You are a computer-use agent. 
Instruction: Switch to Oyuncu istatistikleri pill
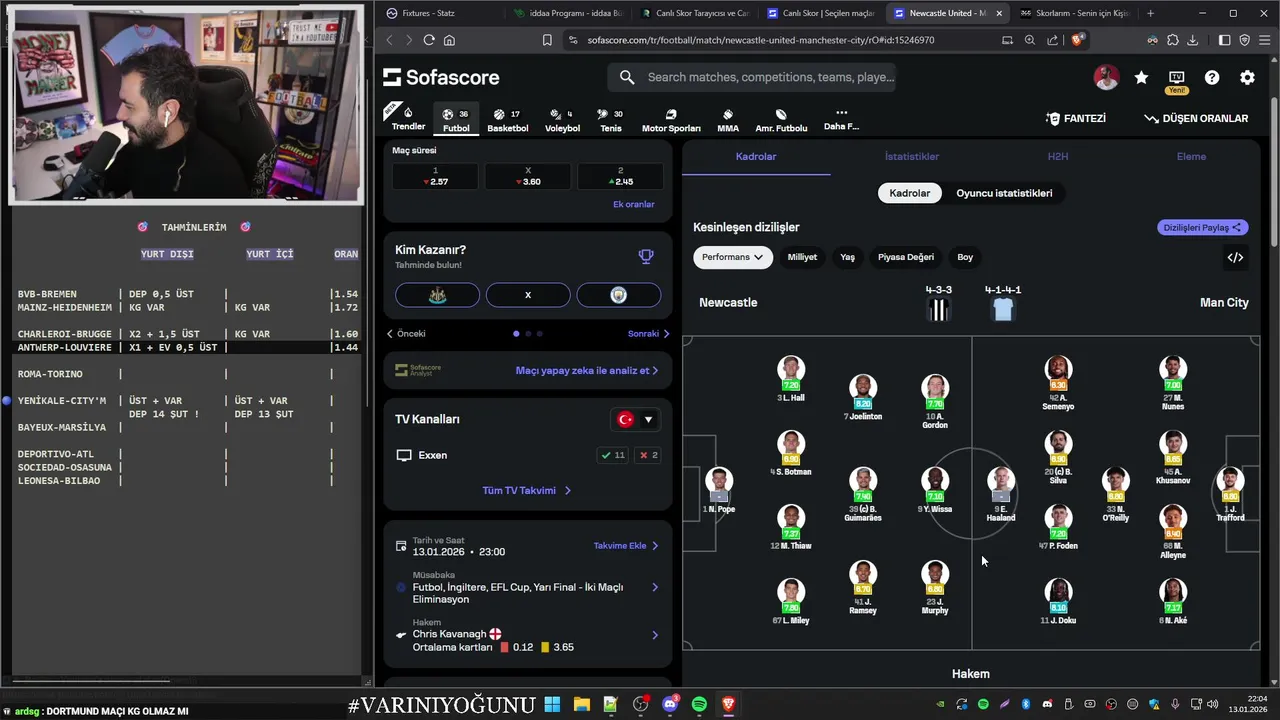pos(1004,193)
